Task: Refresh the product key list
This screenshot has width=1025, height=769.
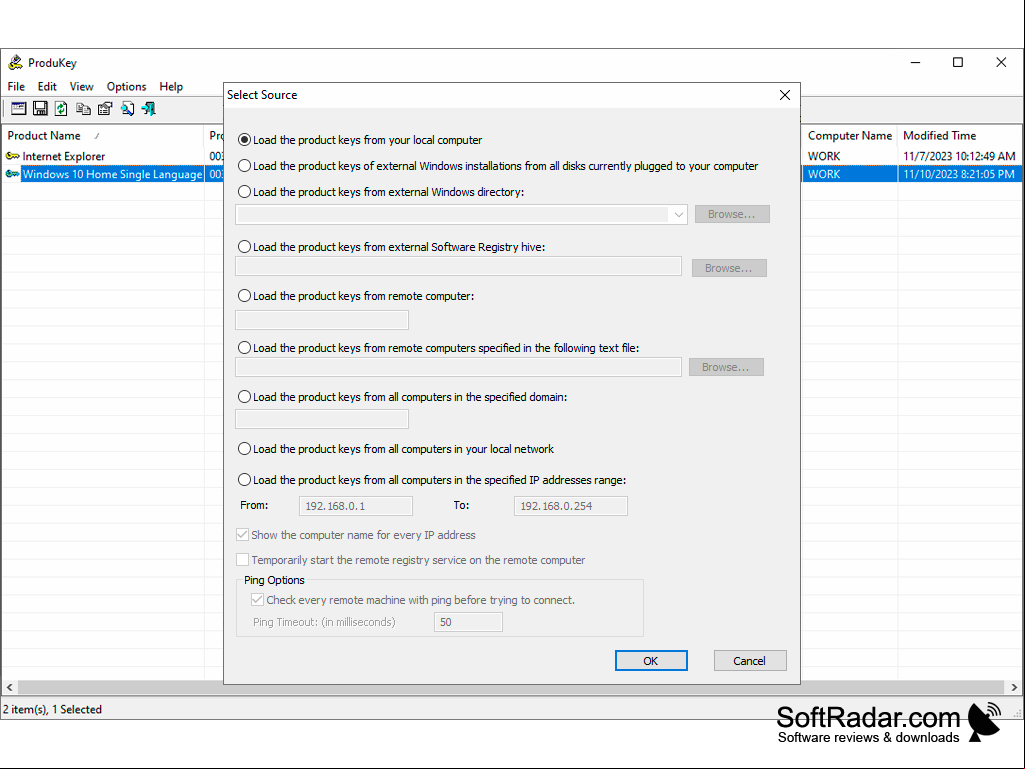Action: 61,109
